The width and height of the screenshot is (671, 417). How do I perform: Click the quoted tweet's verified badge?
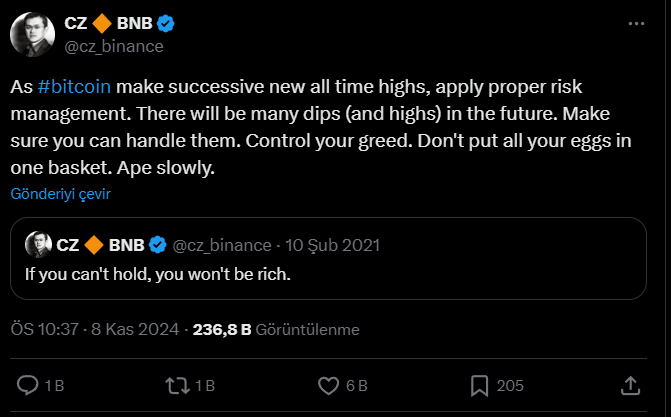coord(158,245)
